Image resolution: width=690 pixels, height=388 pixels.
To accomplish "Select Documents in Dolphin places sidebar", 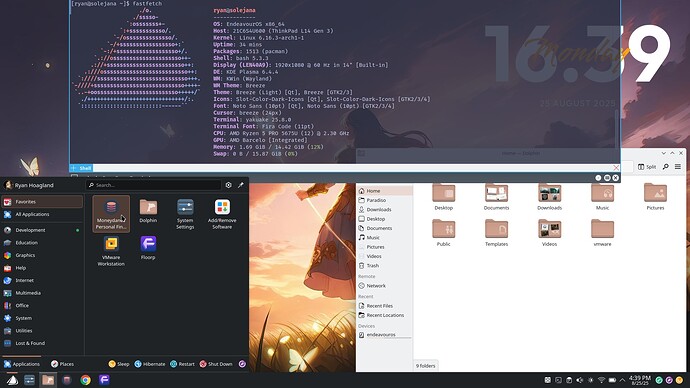I will coord(385,228).
